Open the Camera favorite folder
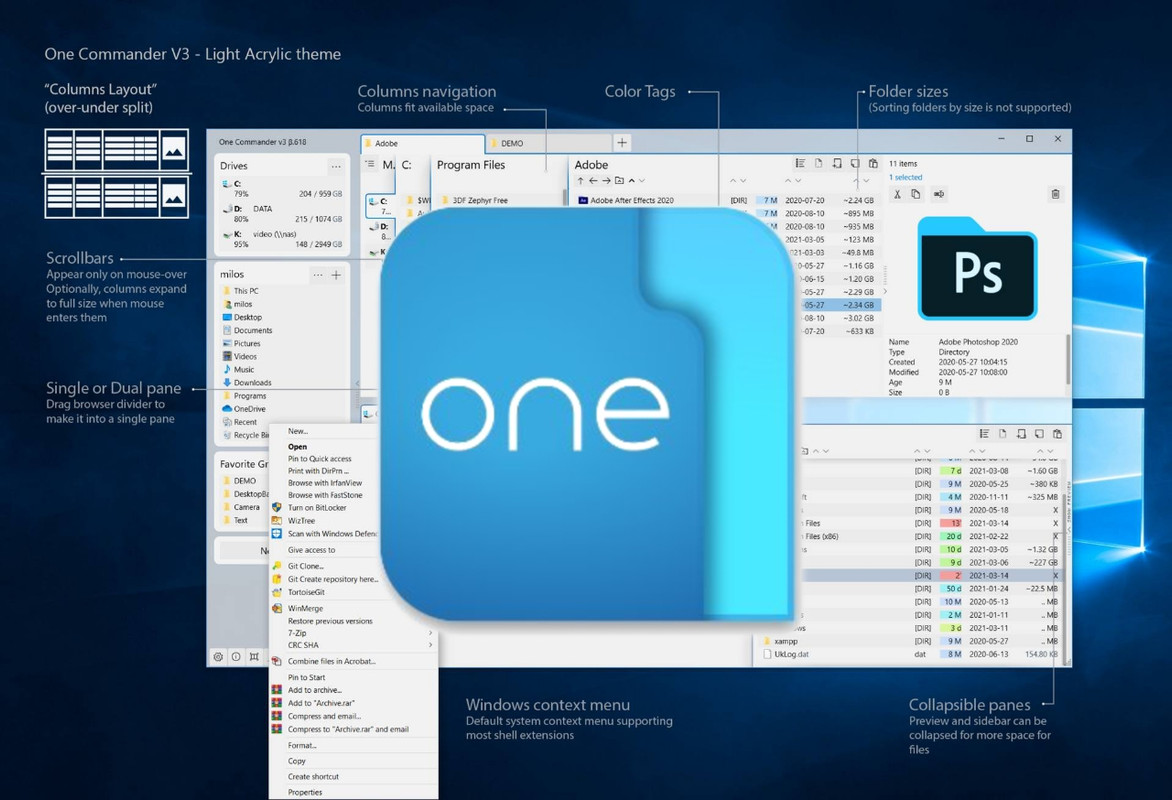This screenshot has height=800, width=1172. [x=241, y=507]
